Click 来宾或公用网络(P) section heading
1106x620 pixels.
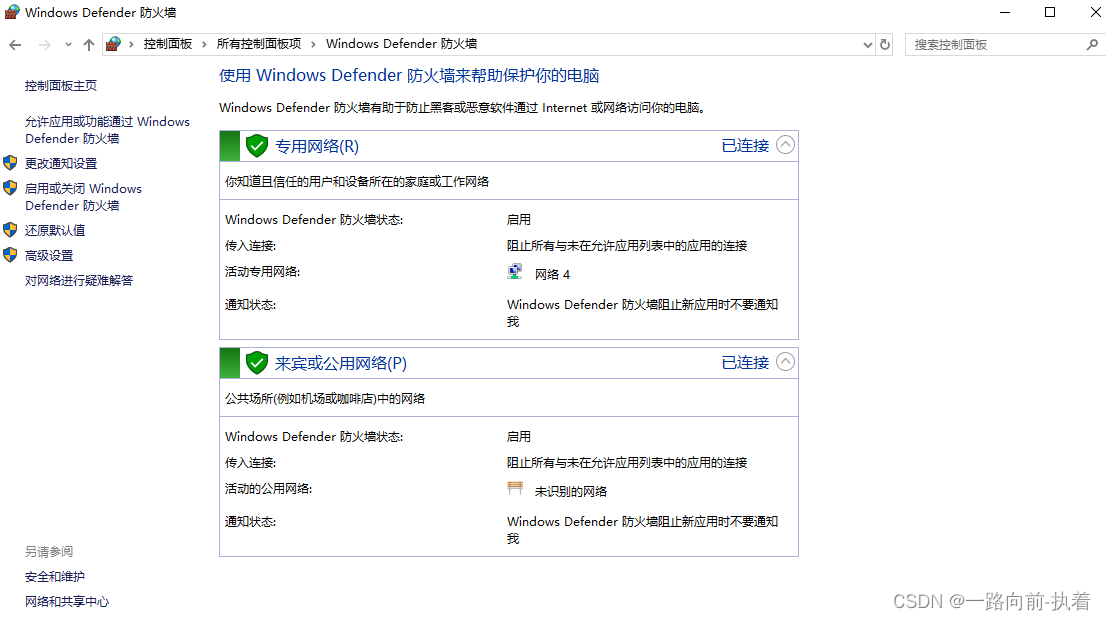[341, 363]
